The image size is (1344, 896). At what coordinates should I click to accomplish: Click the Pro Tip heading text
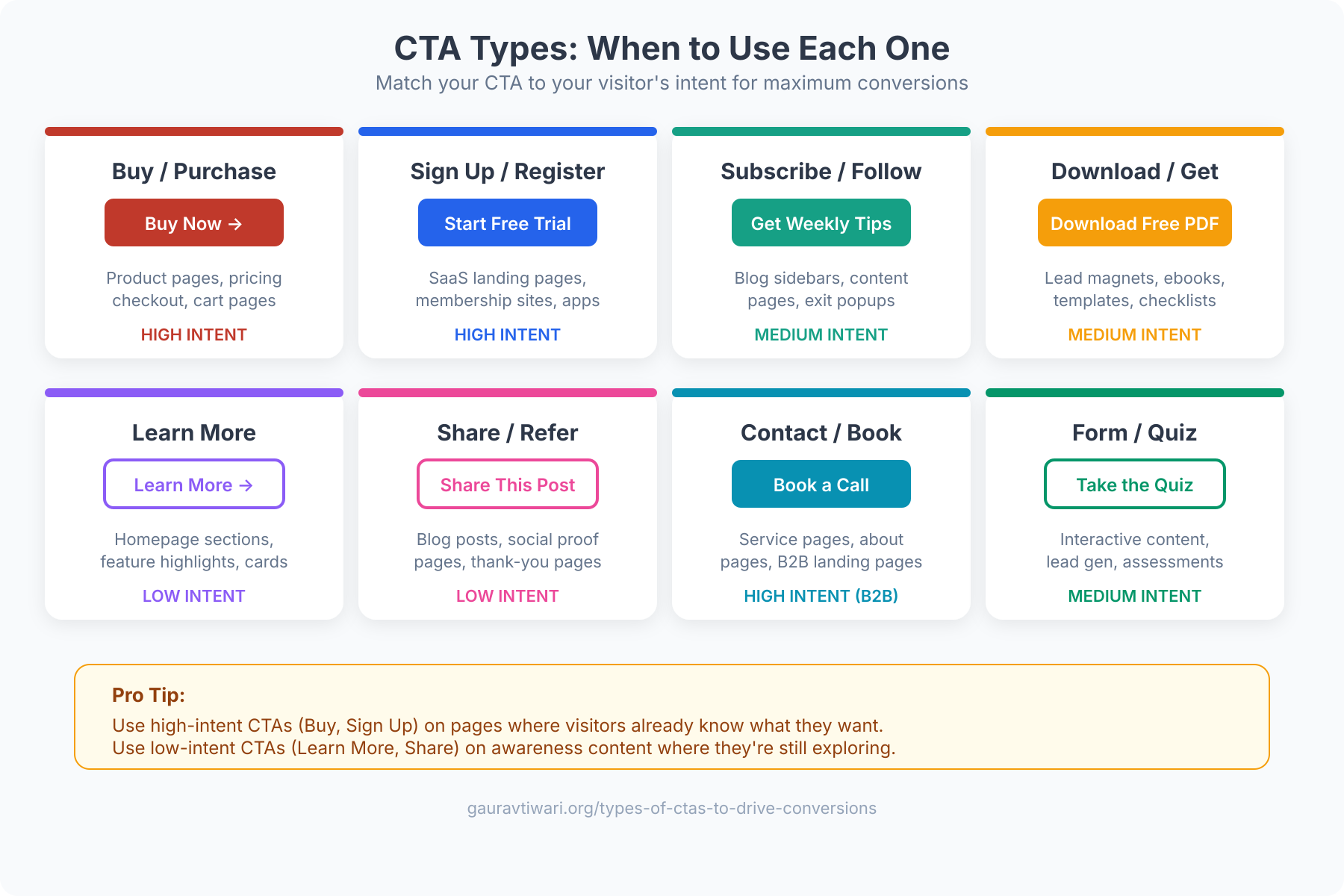click(149, 695)
